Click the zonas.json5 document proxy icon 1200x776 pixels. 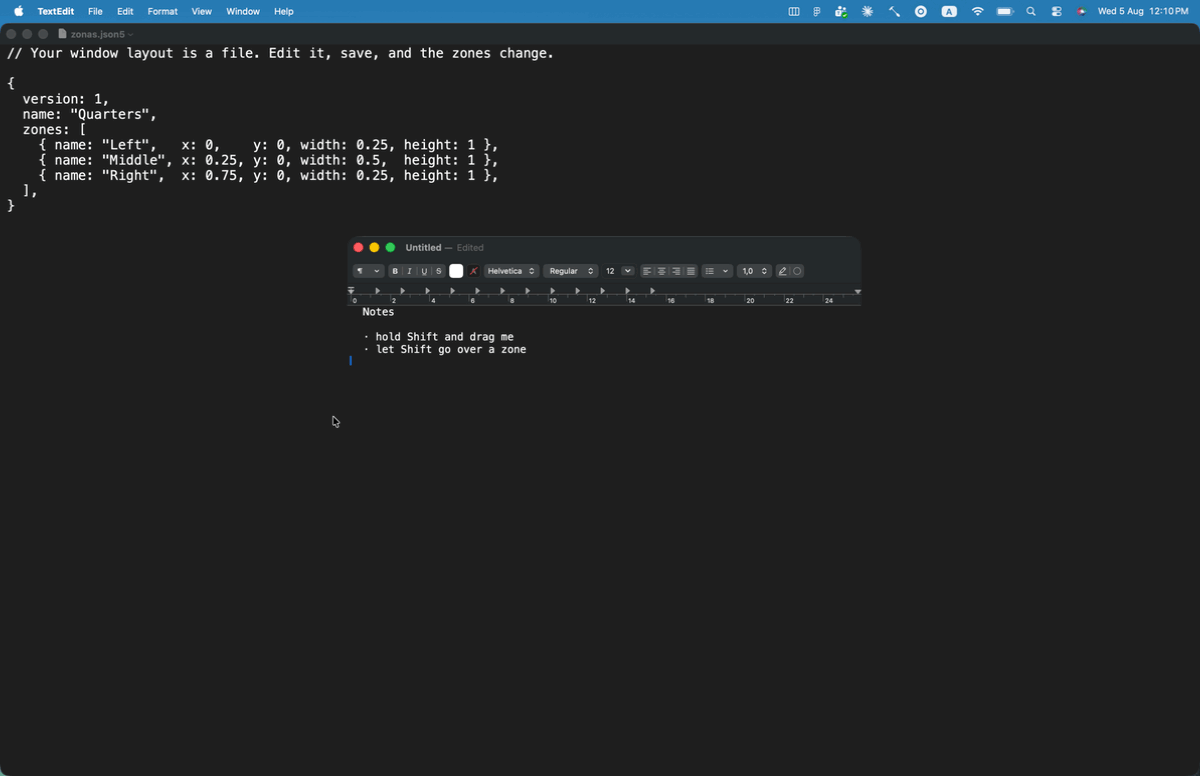point(63,34)
